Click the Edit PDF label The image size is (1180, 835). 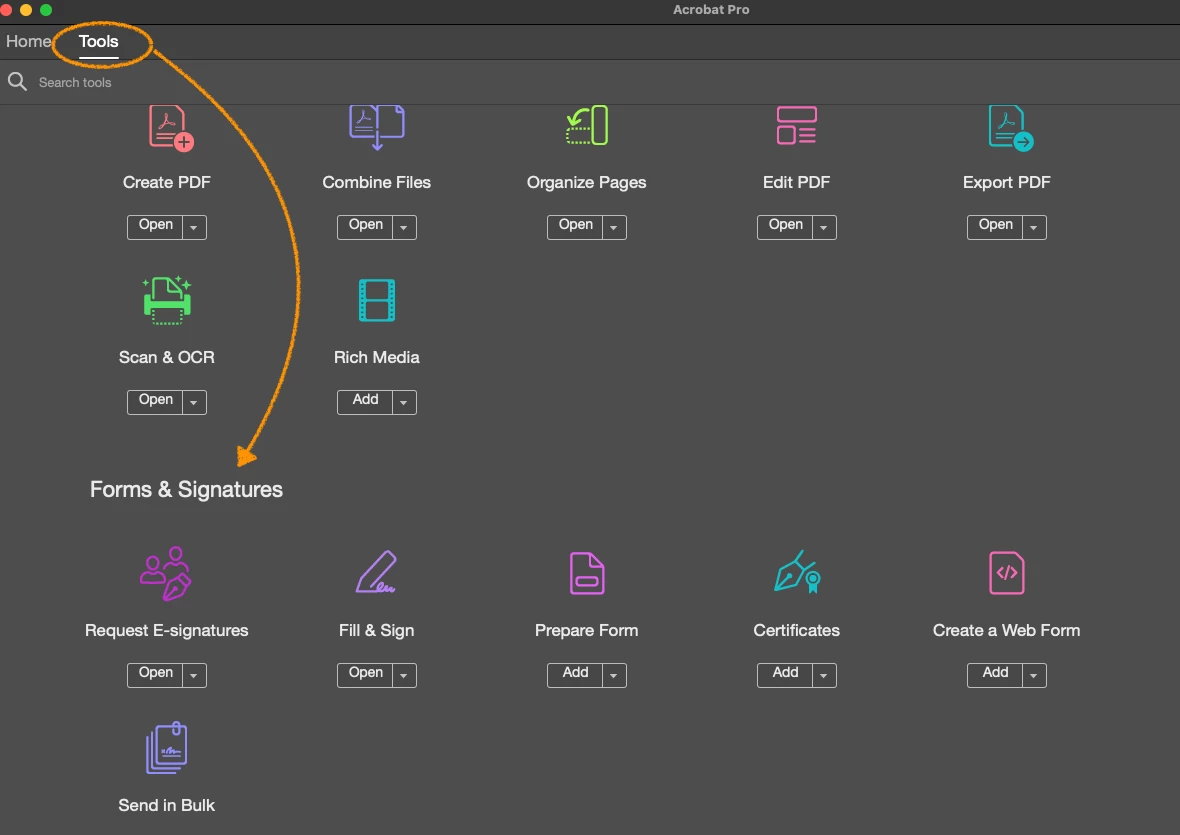coord(796,182)
